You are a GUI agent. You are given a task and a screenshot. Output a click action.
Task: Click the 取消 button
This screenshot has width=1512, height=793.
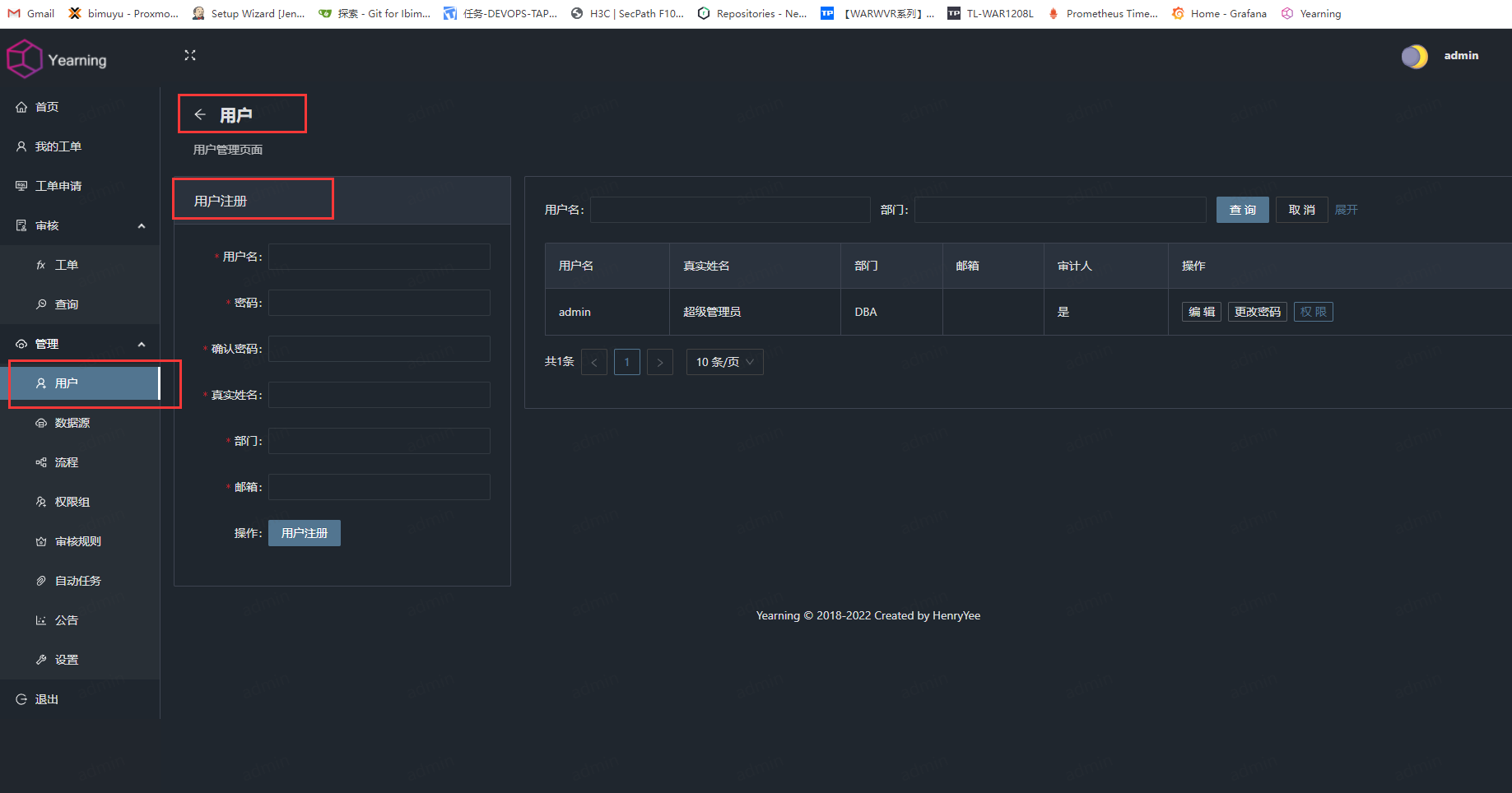pyautogui.click(x=1302, y=210)
